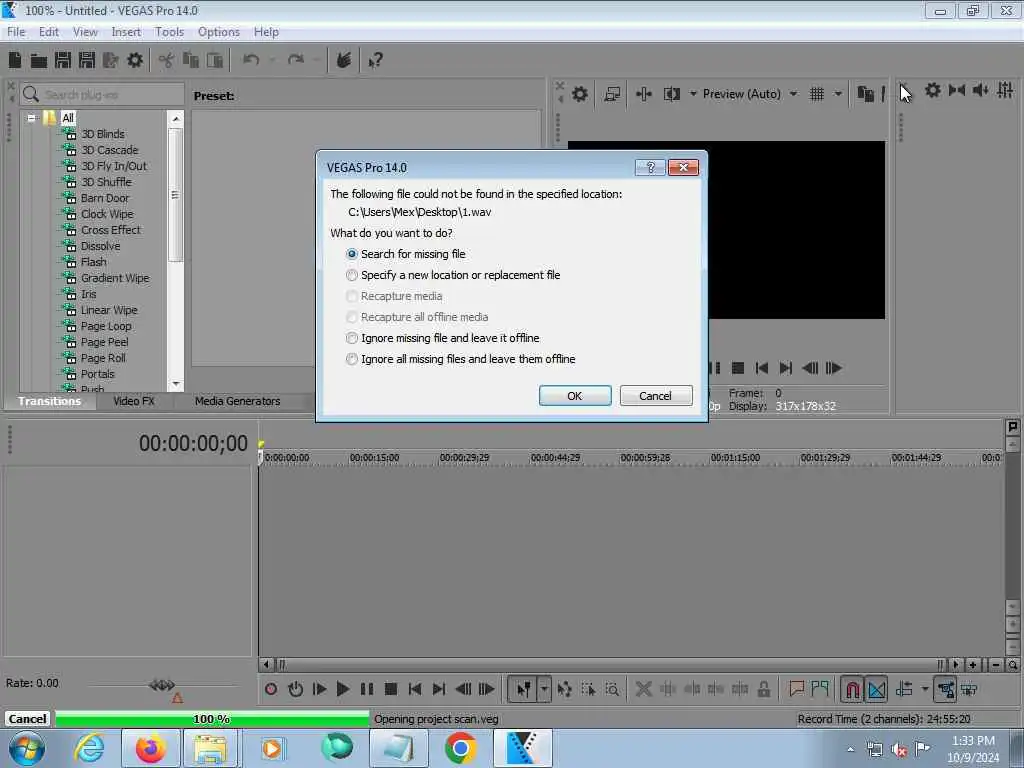Collapse the All transitions folder
Image resolution: width=1024 pixels, height=768 pixels.
31,118
